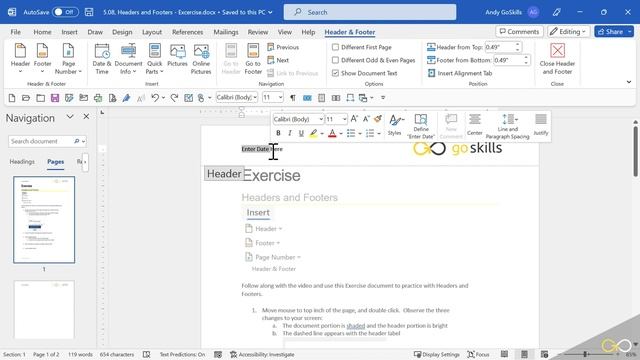Open the Footer gallery in ribbon
Viewport: 640px width, 360px height.
(42, 58)
